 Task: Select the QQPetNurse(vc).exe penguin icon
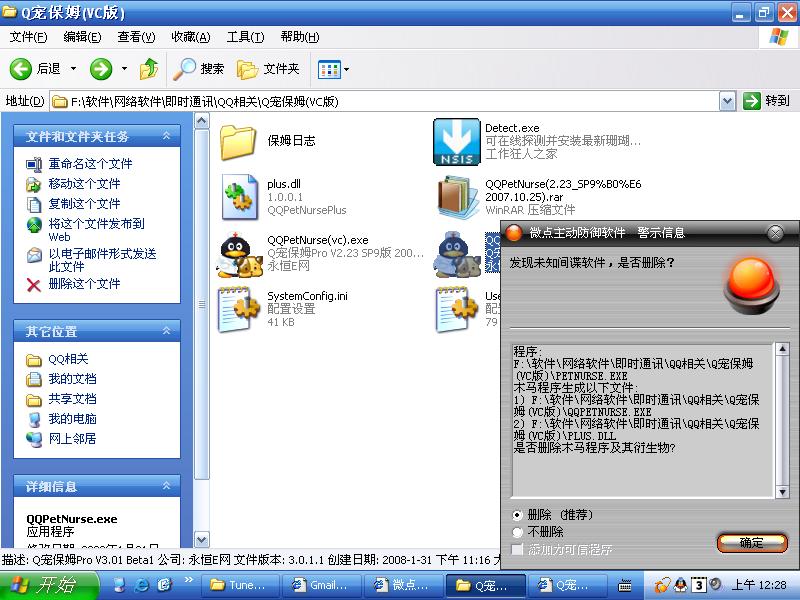click(x=239, y=254)
